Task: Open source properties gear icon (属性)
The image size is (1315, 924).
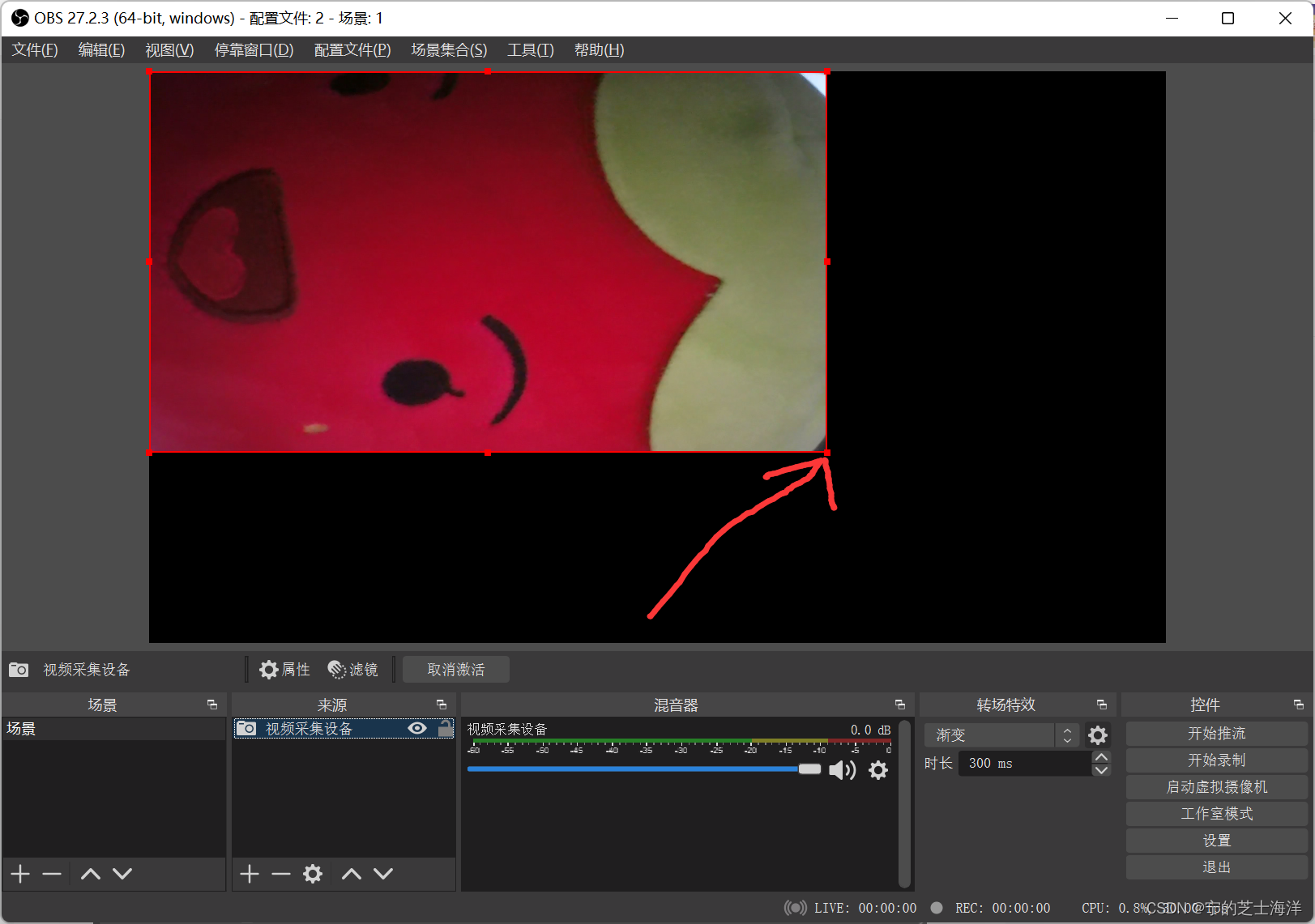Action: coord(268,670)
